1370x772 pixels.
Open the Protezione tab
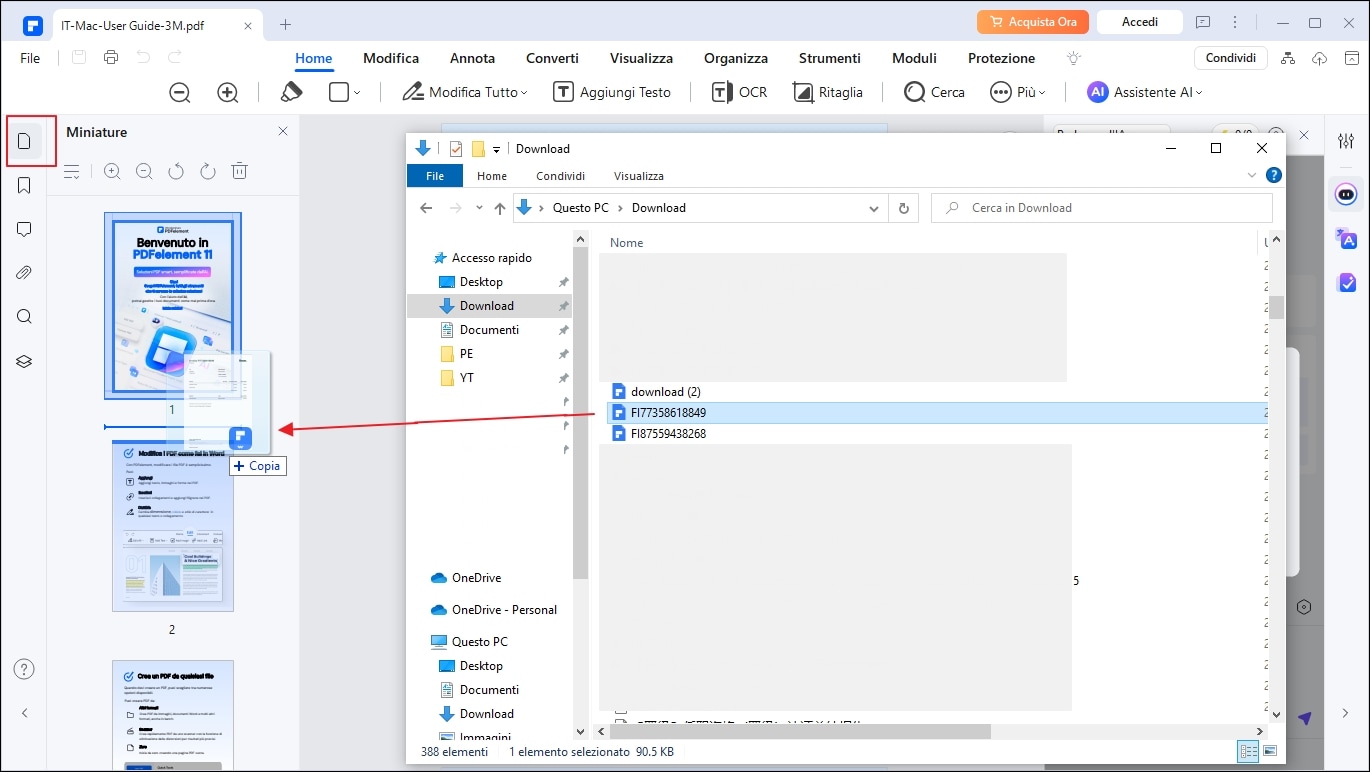[1002, 58]
